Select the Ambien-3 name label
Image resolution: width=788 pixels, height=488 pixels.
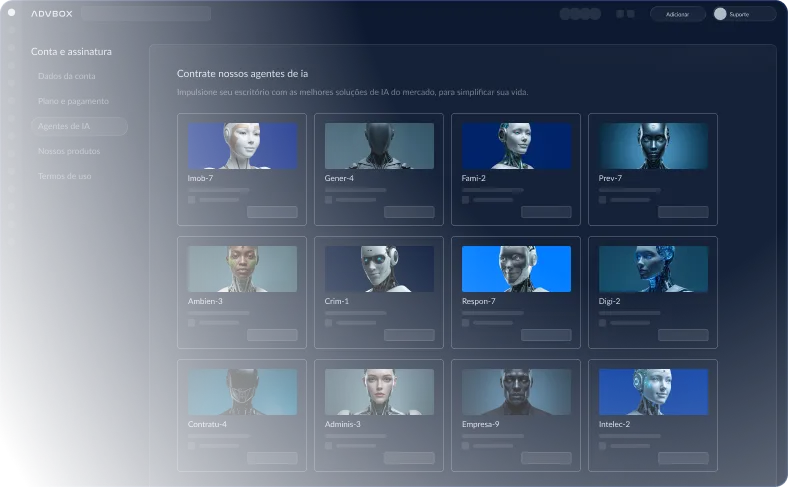click(205, 301)
